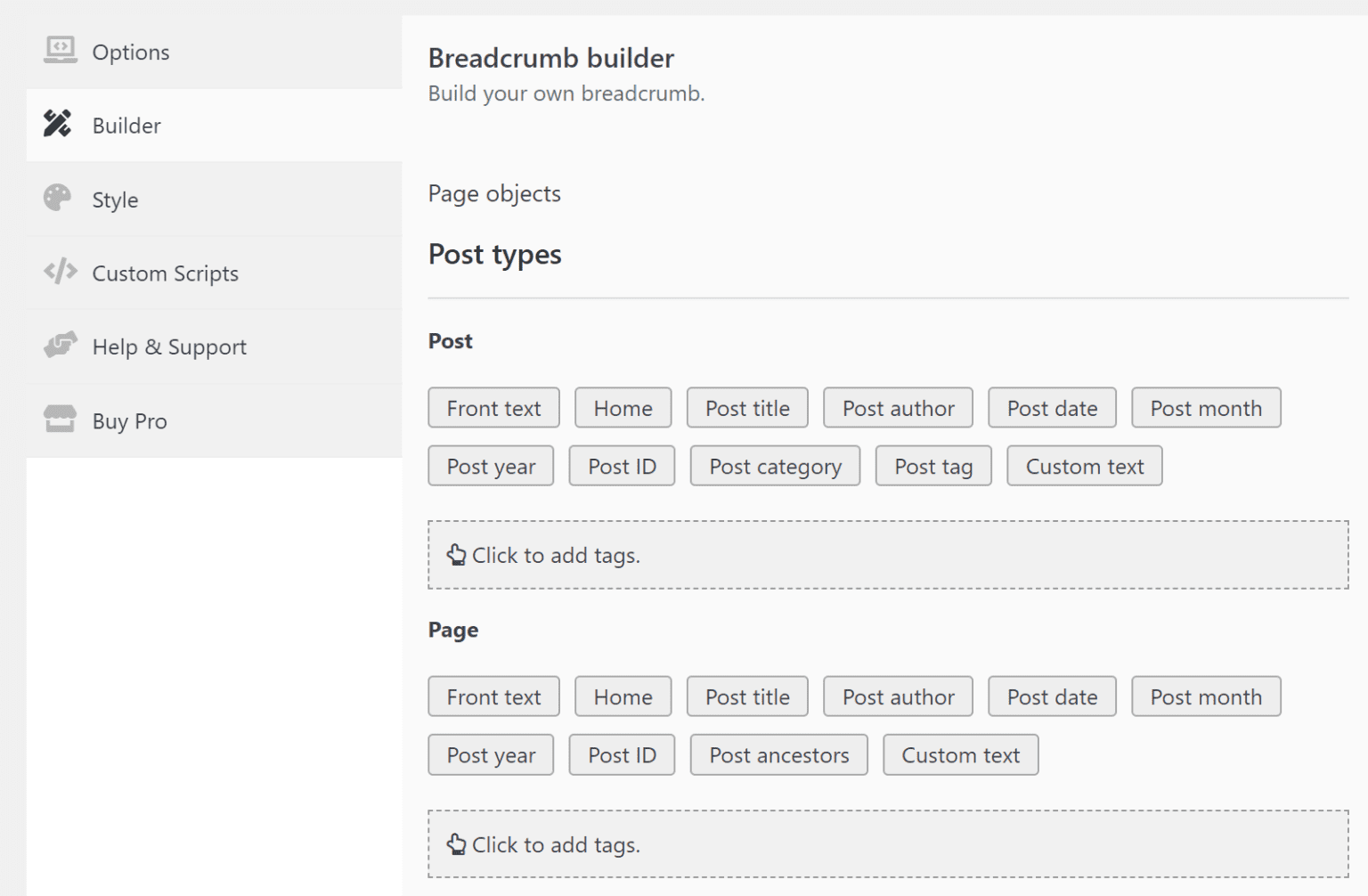Add the Post category tag for Post
This screenshot has width=1368, height=896.
(774, 465)
